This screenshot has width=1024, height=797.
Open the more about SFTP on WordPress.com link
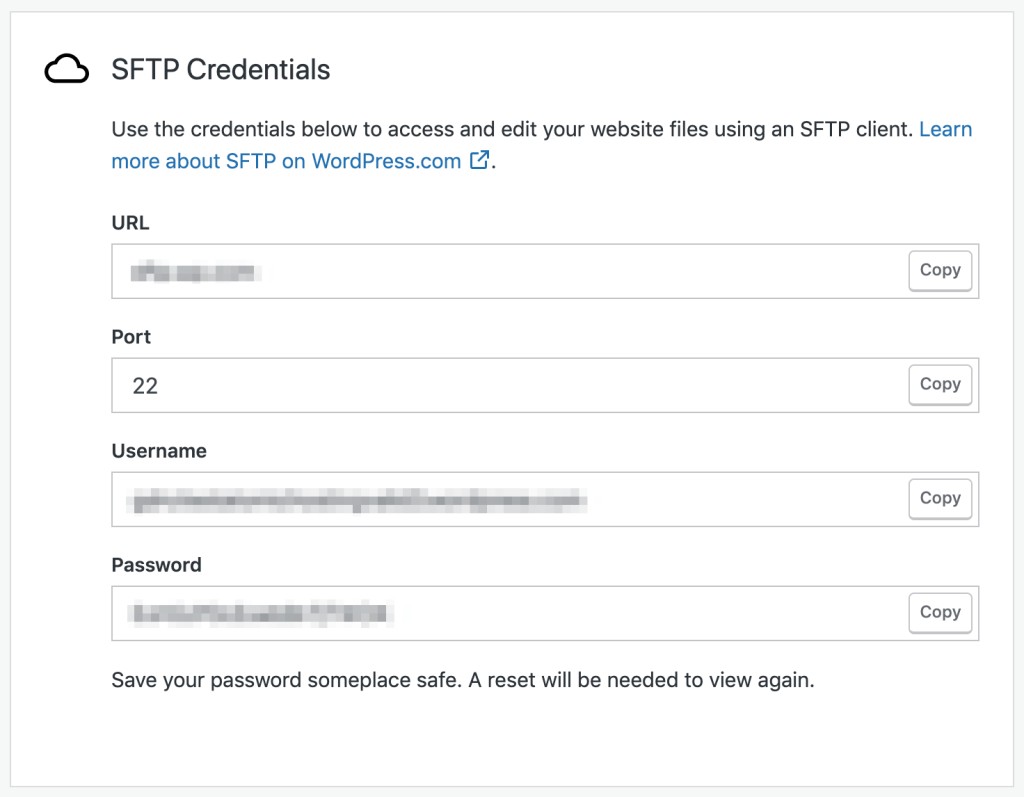tap(286, 161)
